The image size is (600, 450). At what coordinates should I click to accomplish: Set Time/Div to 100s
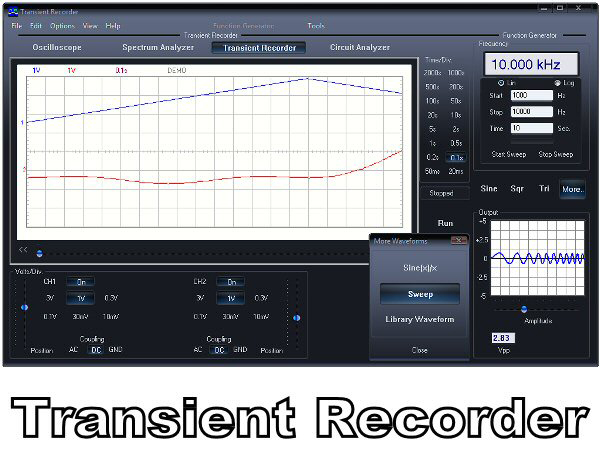[432, 101]
